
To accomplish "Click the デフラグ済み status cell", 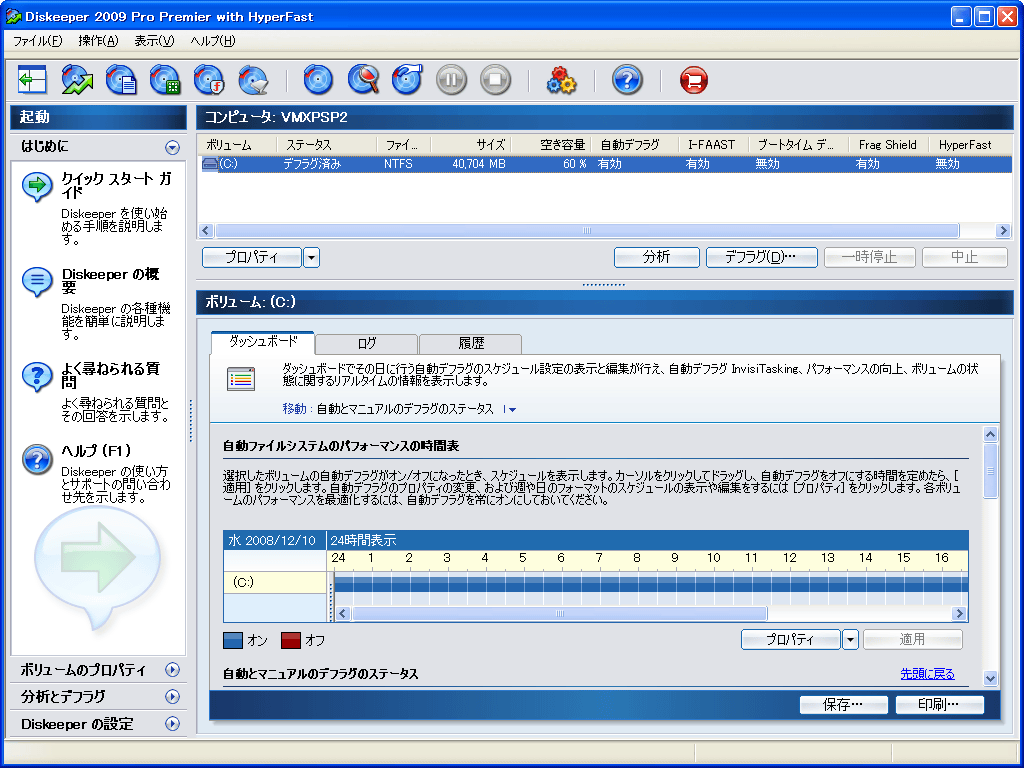I will [x=312, y=164].
